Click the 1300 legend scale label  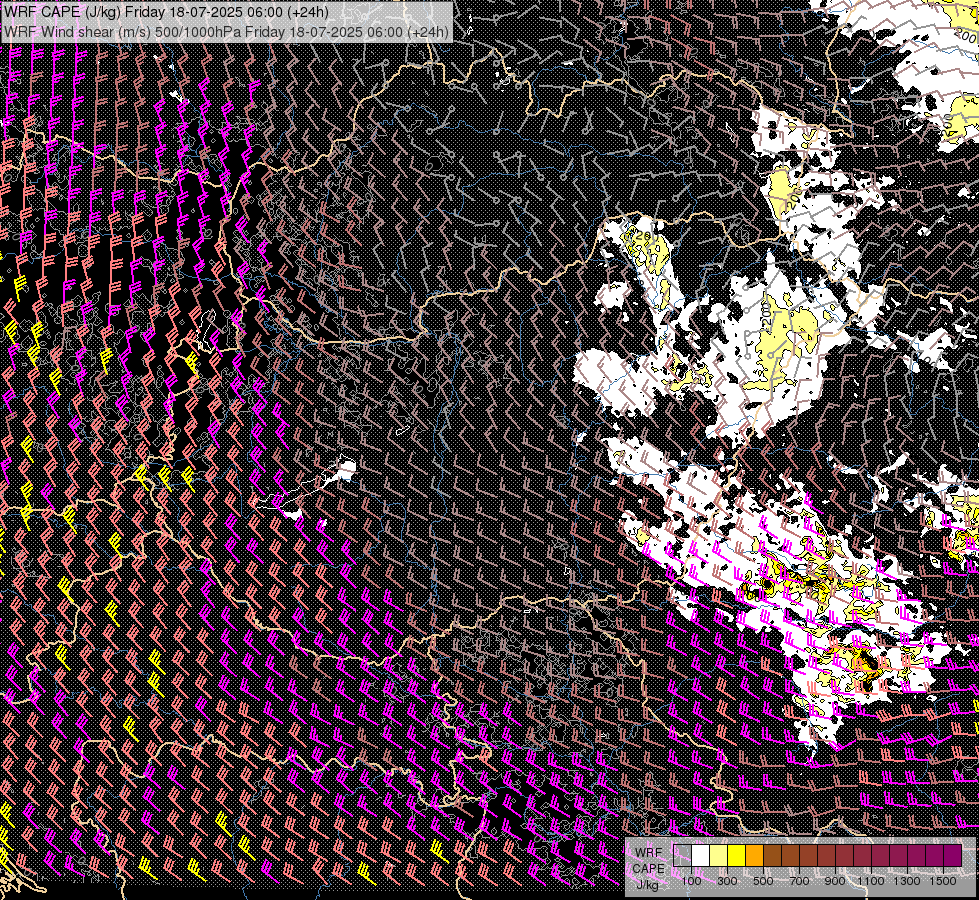[907, 881]
